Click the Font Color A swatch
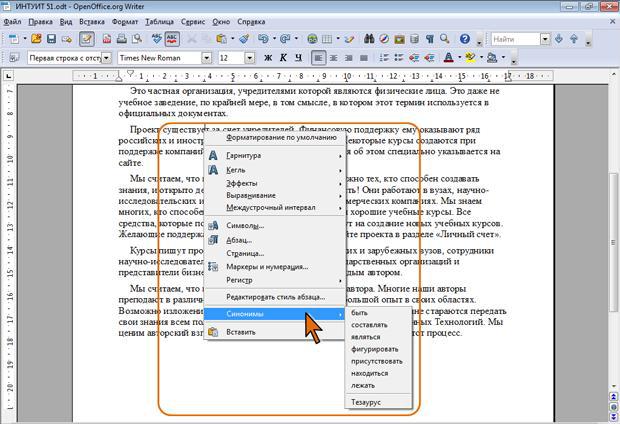Image resolution: width=620 pixels, height=424 pixels. [x=448, y=58]
